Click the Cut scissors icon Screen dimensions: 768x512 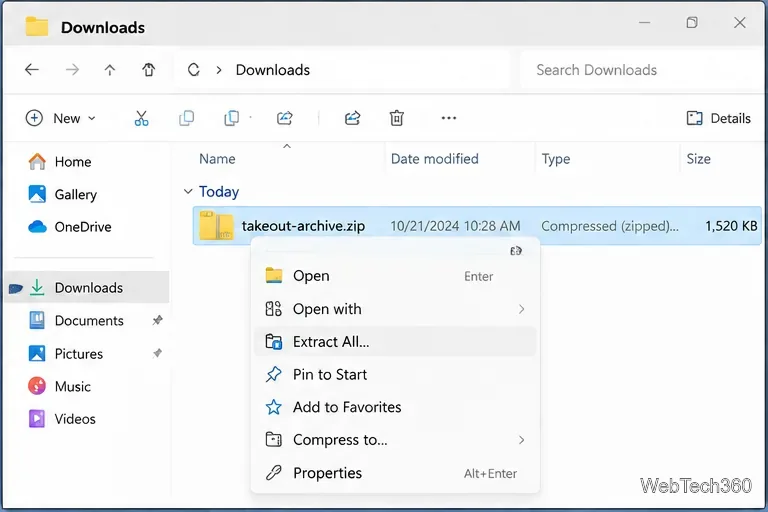pos(141,118)
